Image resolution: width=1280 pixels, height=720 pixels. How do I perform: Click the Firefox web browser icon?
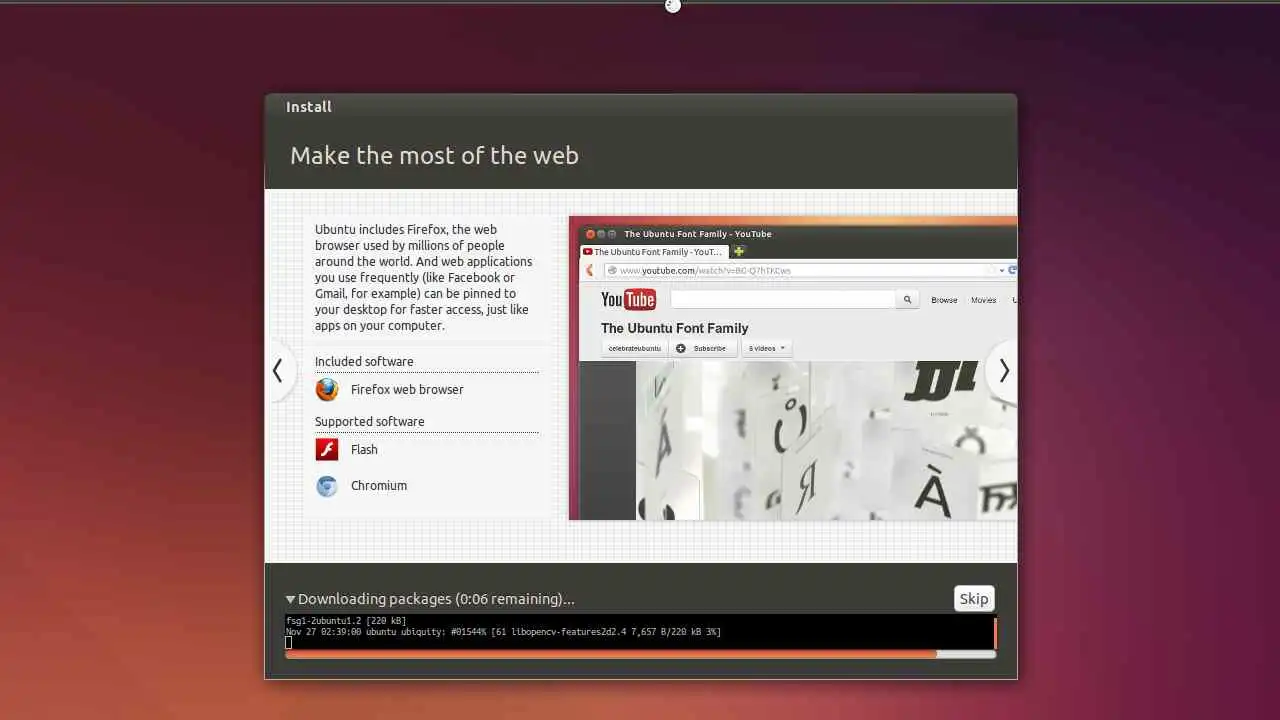pyautogui.click(x=327, y=389)
